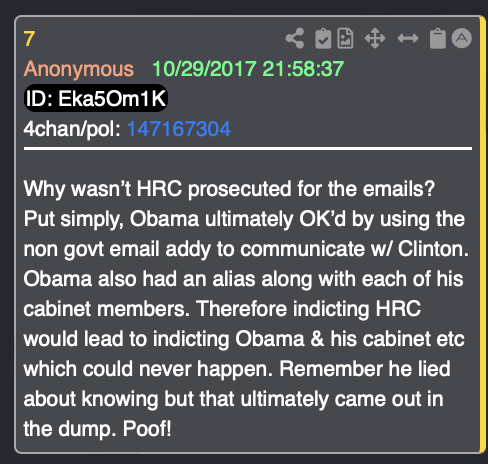Click the horizontal double-arrow width icon

[408, 38]
